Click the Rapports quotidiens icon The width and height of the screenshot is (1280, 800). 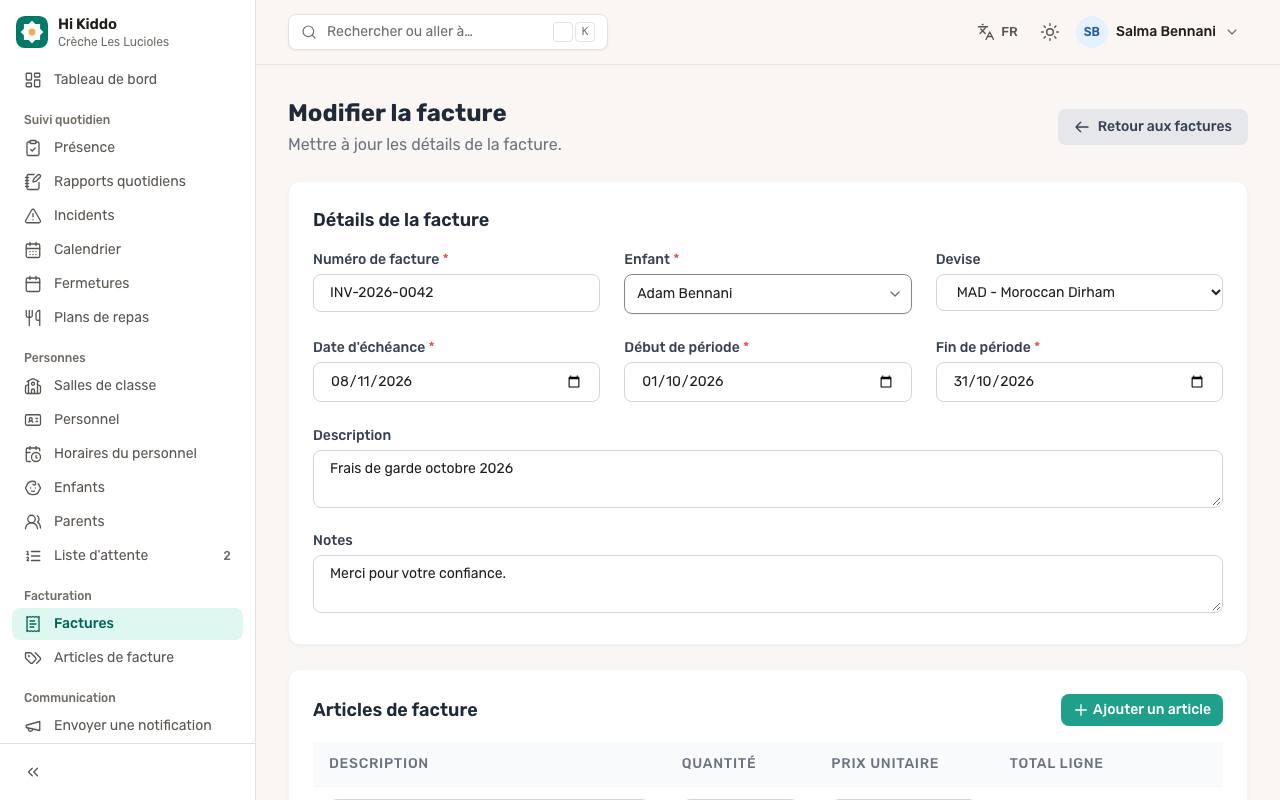33,182
